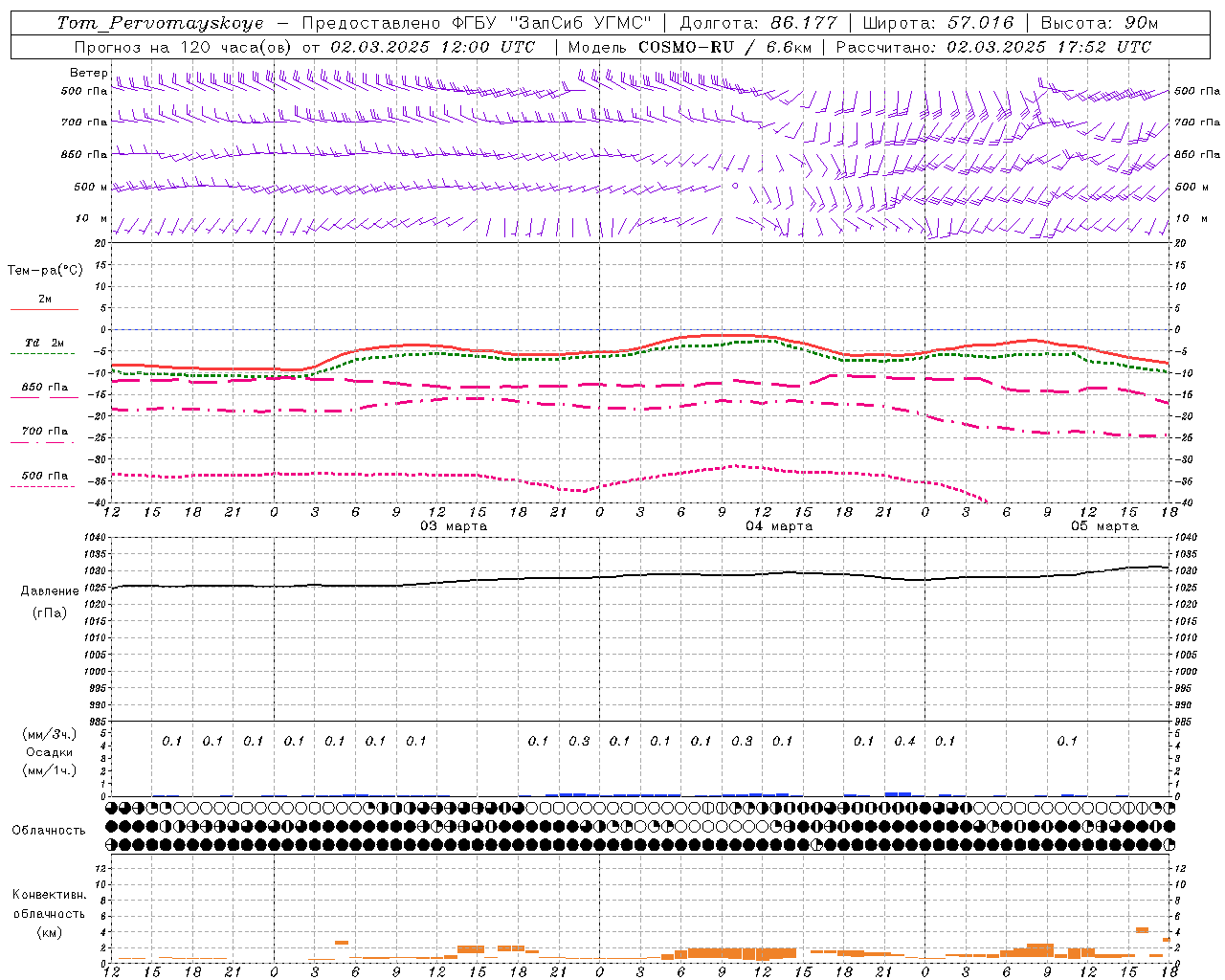Click the '0.4' precipitation value
The width and height of the screenshot is (1225, 980).
coord(904,741)
